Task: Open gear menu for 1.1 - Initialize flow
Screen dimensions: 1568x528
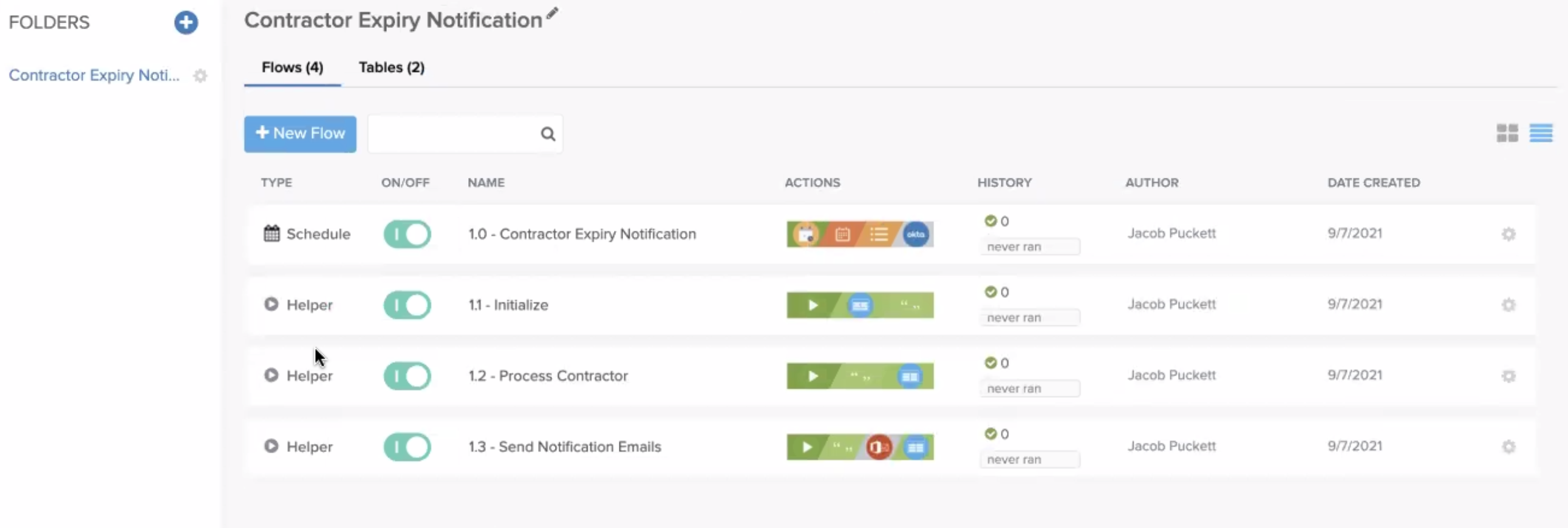Action: [x=1508, y=305]
